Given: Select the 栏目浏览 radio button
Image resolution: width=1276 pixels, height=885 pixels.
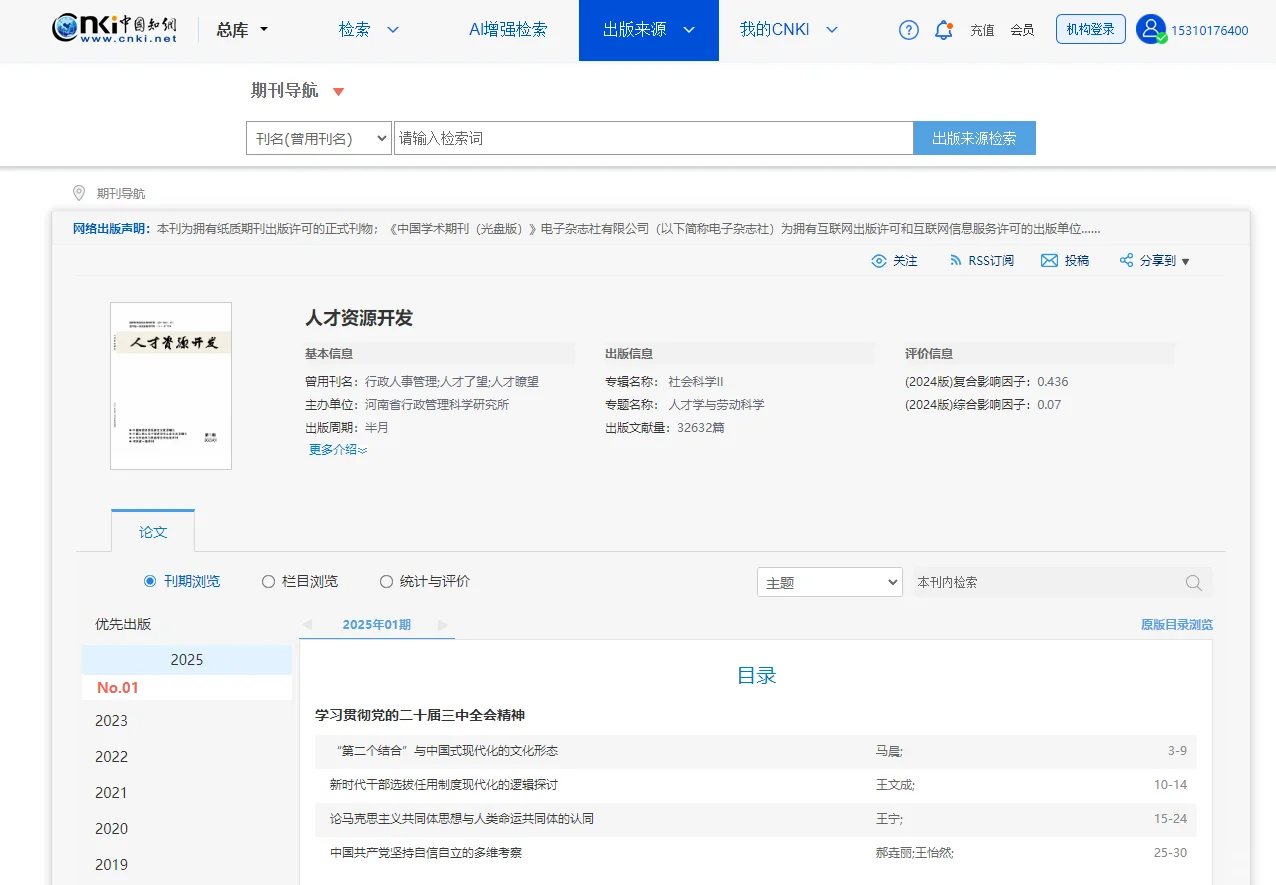Looking at the screenshot, I should point(268,581).
